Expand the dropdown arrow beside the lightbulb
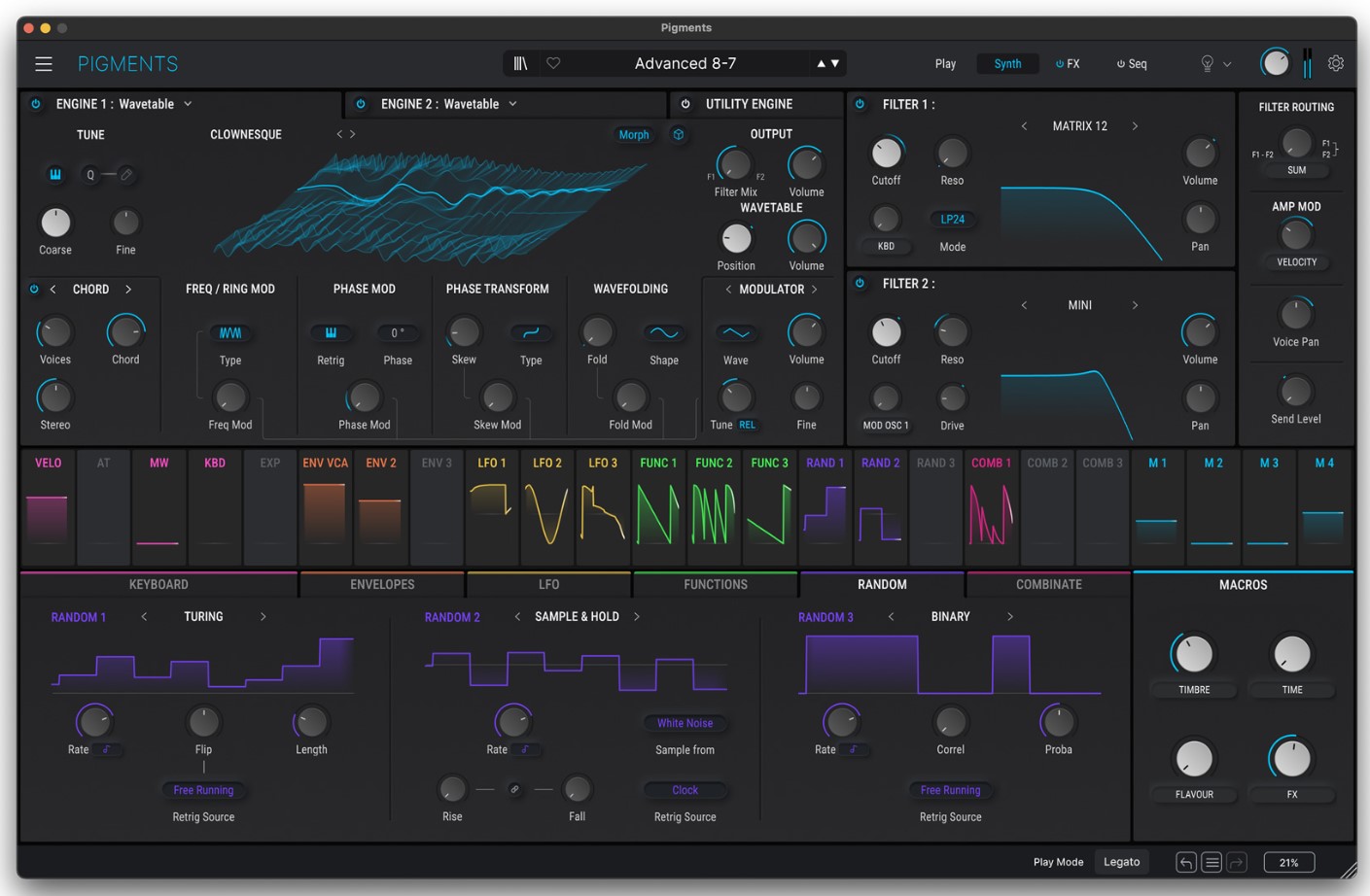Image resolution: width=1370 pixels, height=896 pixels. 1227,64
